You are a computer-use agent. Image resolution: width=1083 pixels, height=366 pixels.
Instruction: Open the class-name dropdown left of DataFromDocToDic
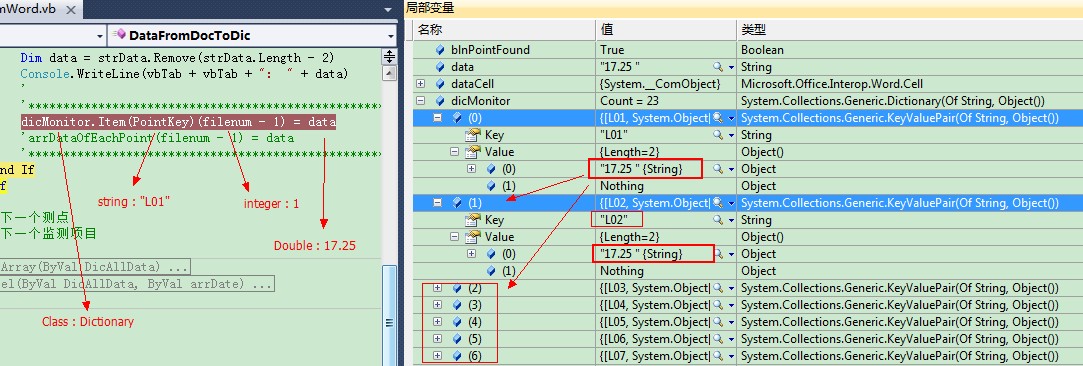(99, 35)
